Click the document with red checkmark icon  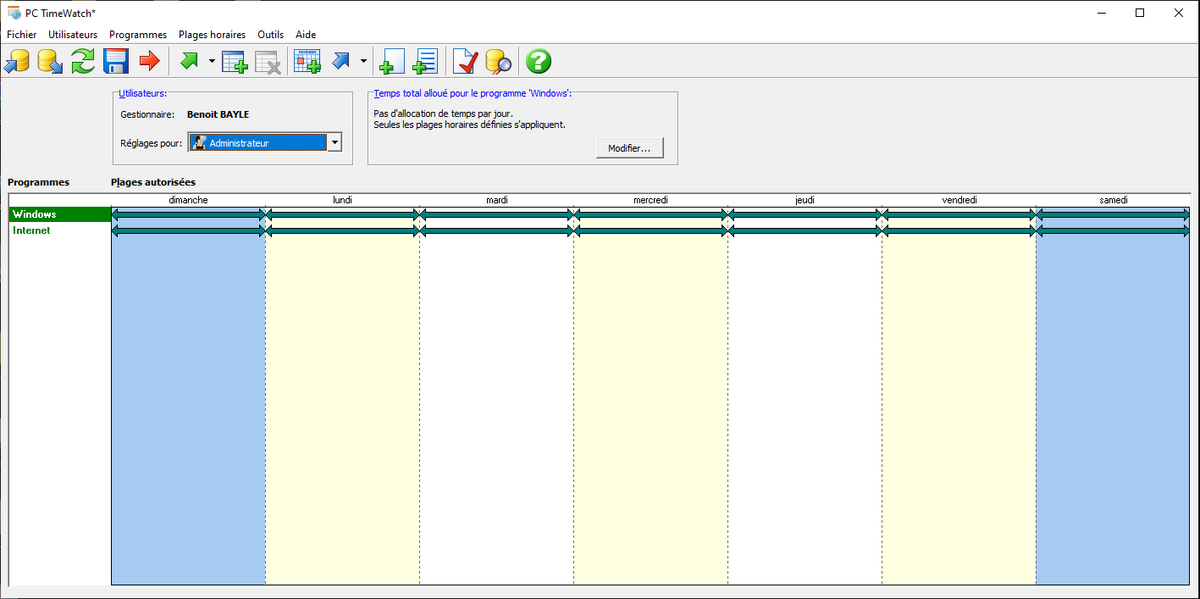[465, 62]
